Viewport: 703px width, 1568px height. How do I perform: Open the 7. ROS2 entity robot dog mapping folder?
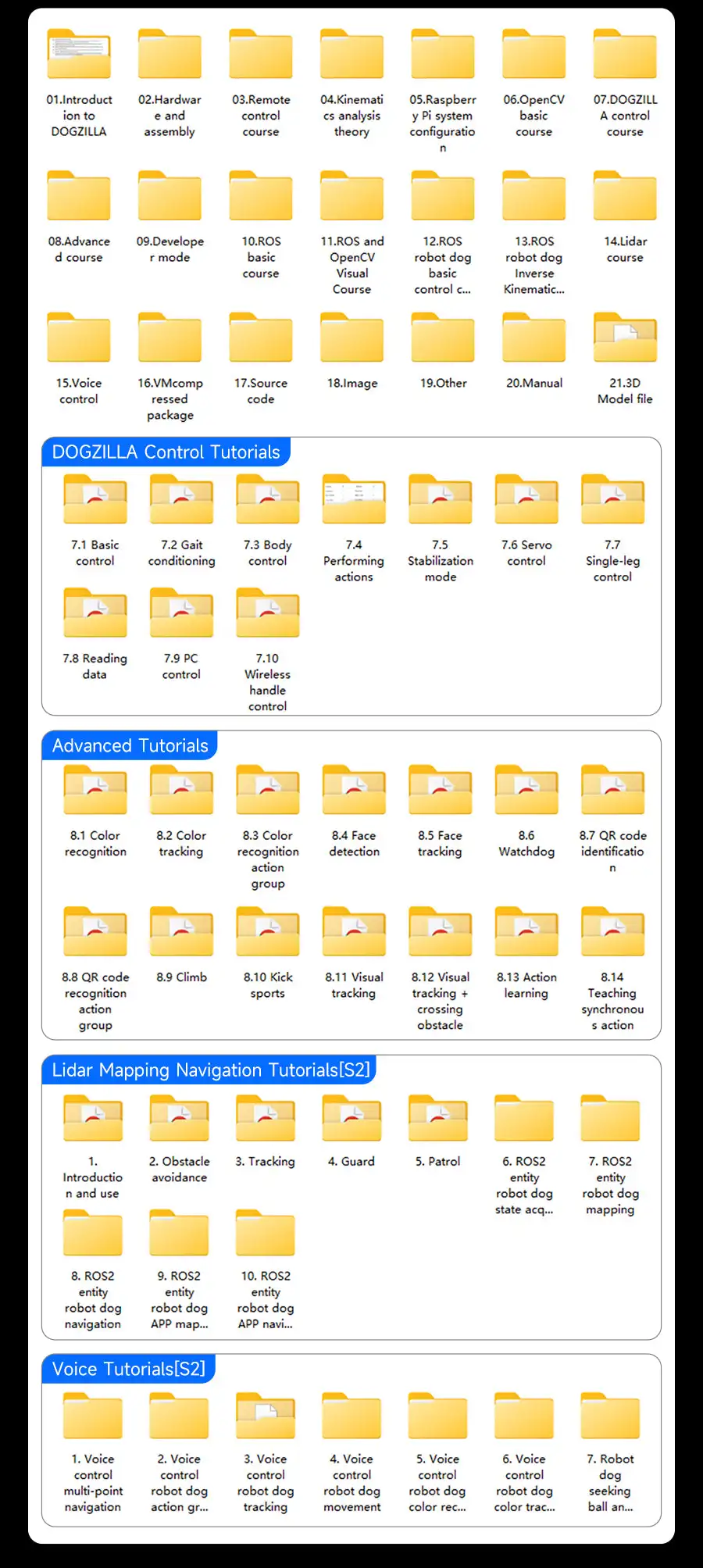pyautogui.click(x=610, y=1118)
